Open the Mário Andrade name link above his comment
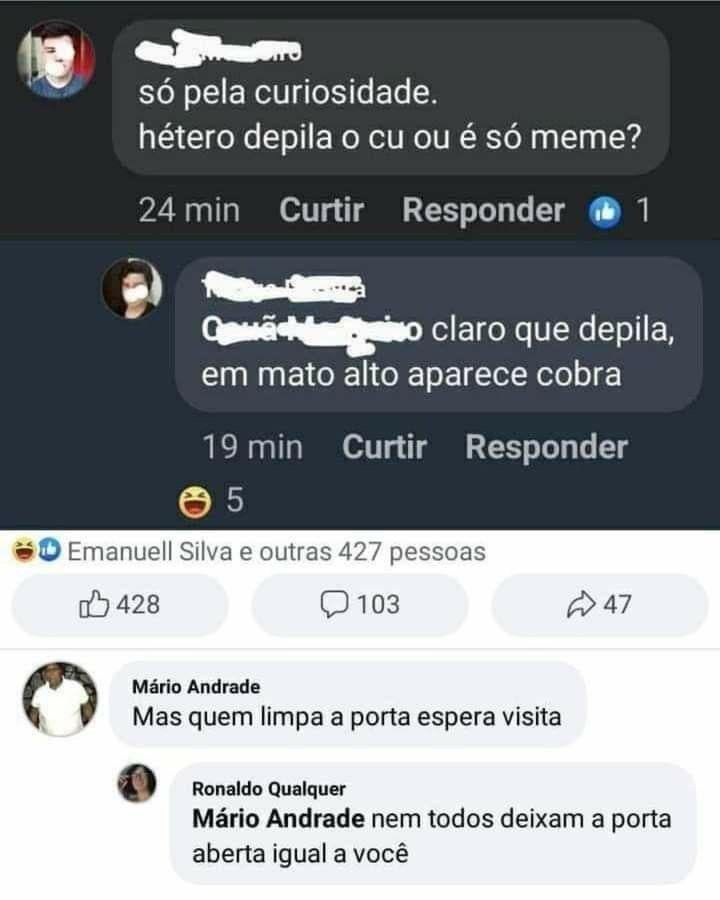 point(196,687)
